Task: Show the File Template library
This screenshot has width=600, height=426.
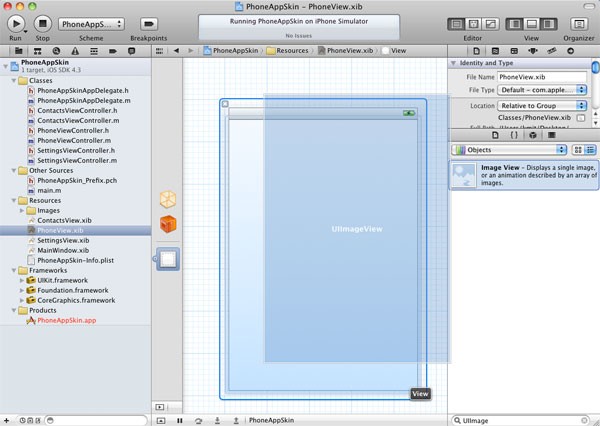Action: tap(495, 135)
